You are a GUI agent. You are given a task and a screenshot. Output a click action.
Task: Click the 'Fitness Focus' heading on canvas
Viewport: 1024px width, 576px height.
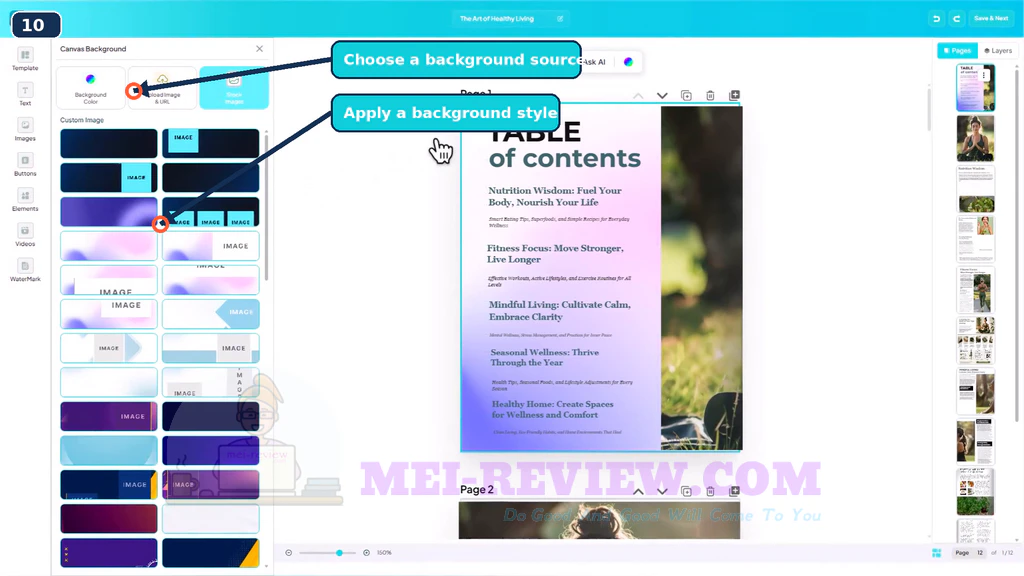click(555, 253)
